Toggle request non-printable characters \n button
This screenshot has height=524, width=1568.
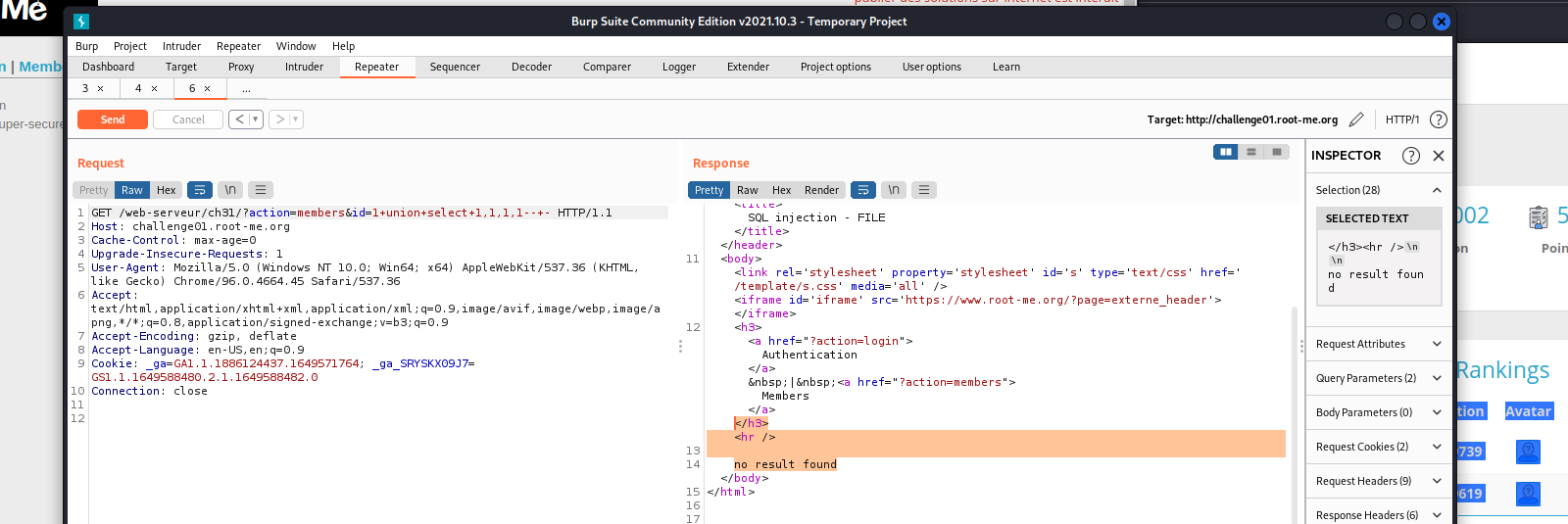pos(230,190)
